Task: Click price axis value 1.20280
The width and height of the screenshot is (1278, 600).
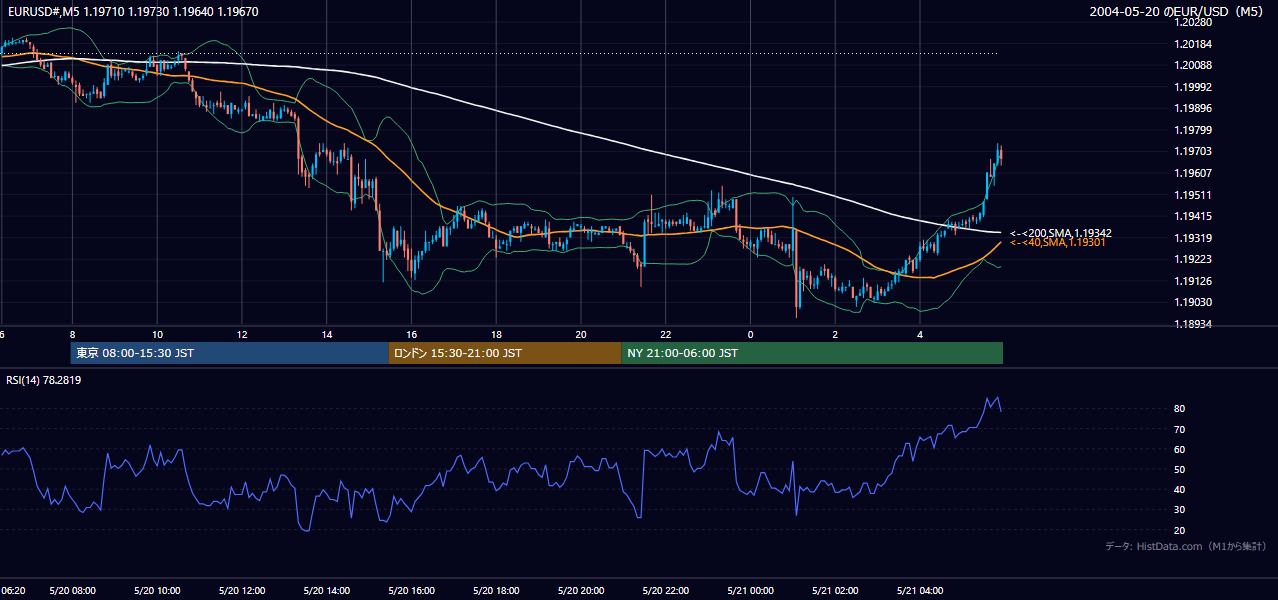Action: tap(1193, 22)
